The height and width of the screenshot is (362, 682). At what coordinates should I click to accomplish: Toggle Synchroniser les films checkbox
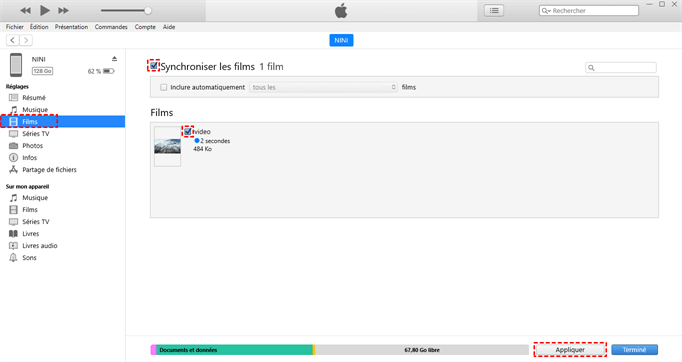pyautogui.click(x=154, y=66)
